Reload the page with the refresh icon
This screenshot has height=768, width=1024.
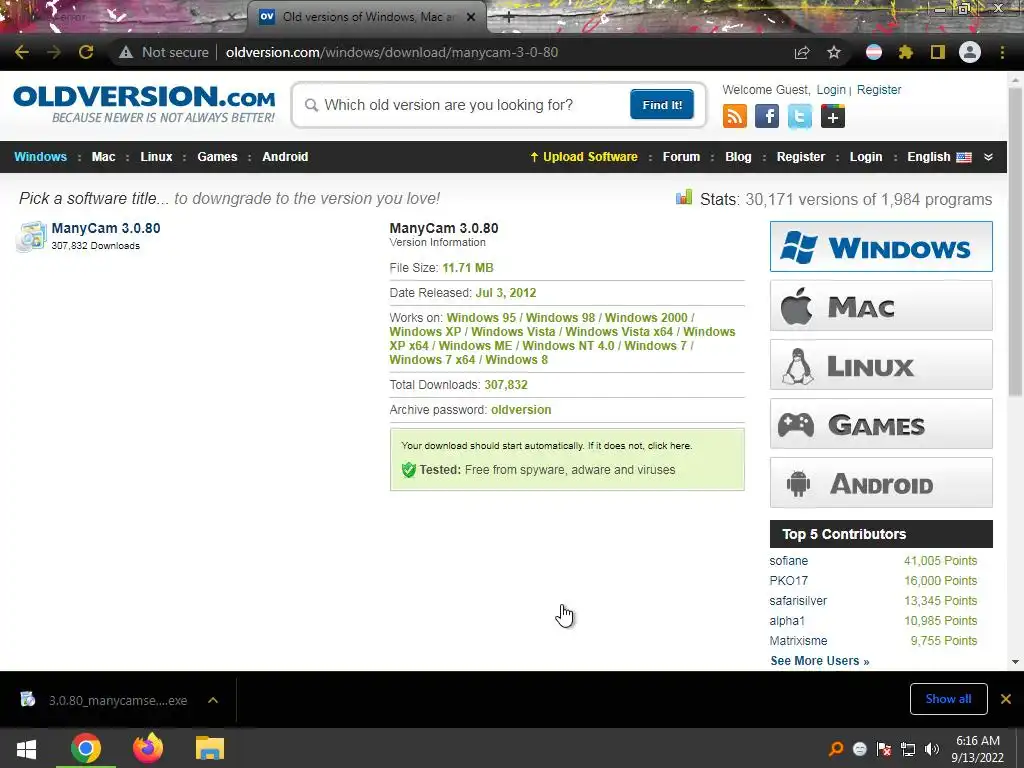click(86, 52)
